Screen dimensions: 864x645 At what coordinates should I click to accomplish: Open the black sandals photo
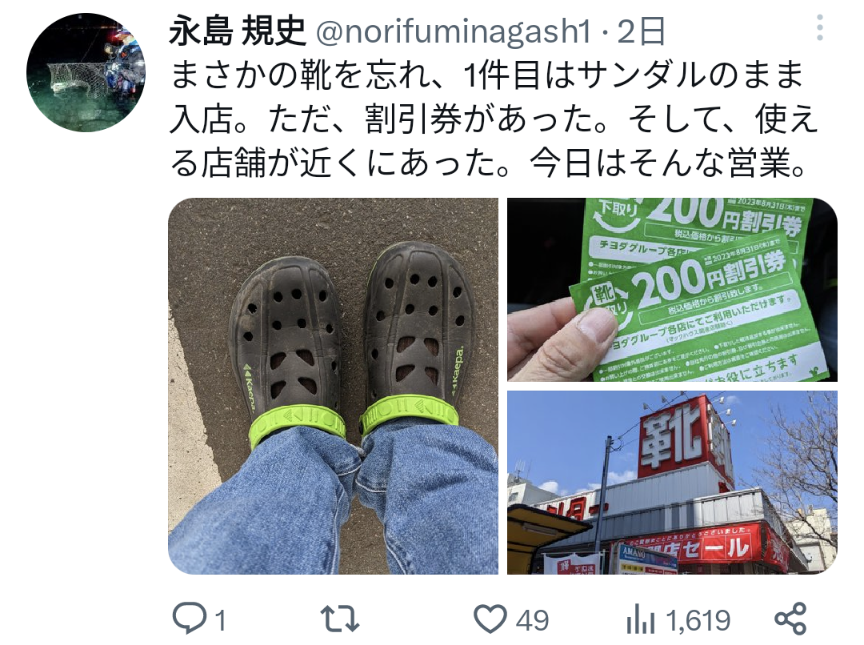pyautogui.click(x=333, y=386)
